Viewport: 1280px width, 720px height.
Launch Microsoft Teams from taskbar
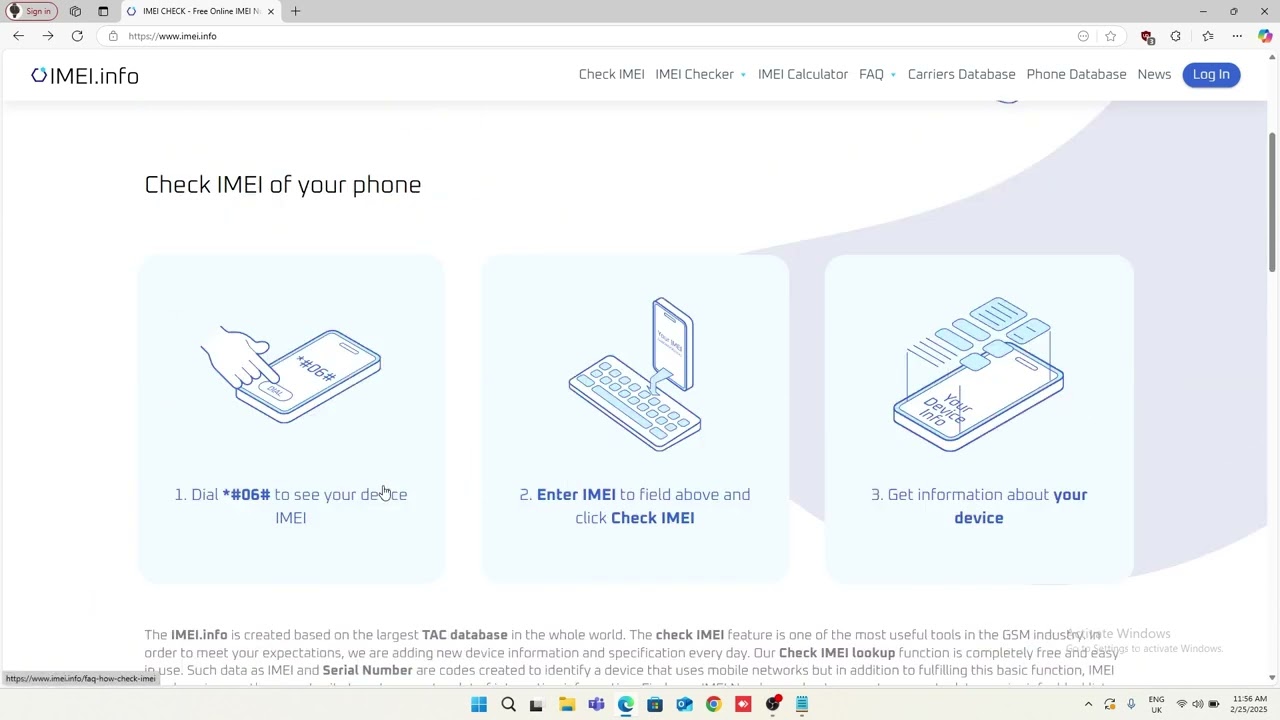tap(596, 705)
